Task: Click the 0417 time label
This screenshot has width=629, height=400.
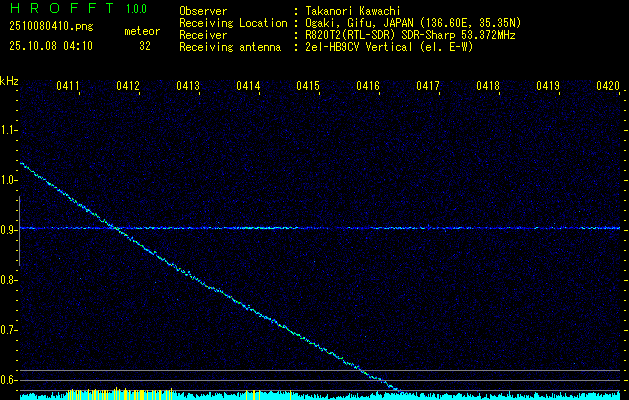Action: 428,87
